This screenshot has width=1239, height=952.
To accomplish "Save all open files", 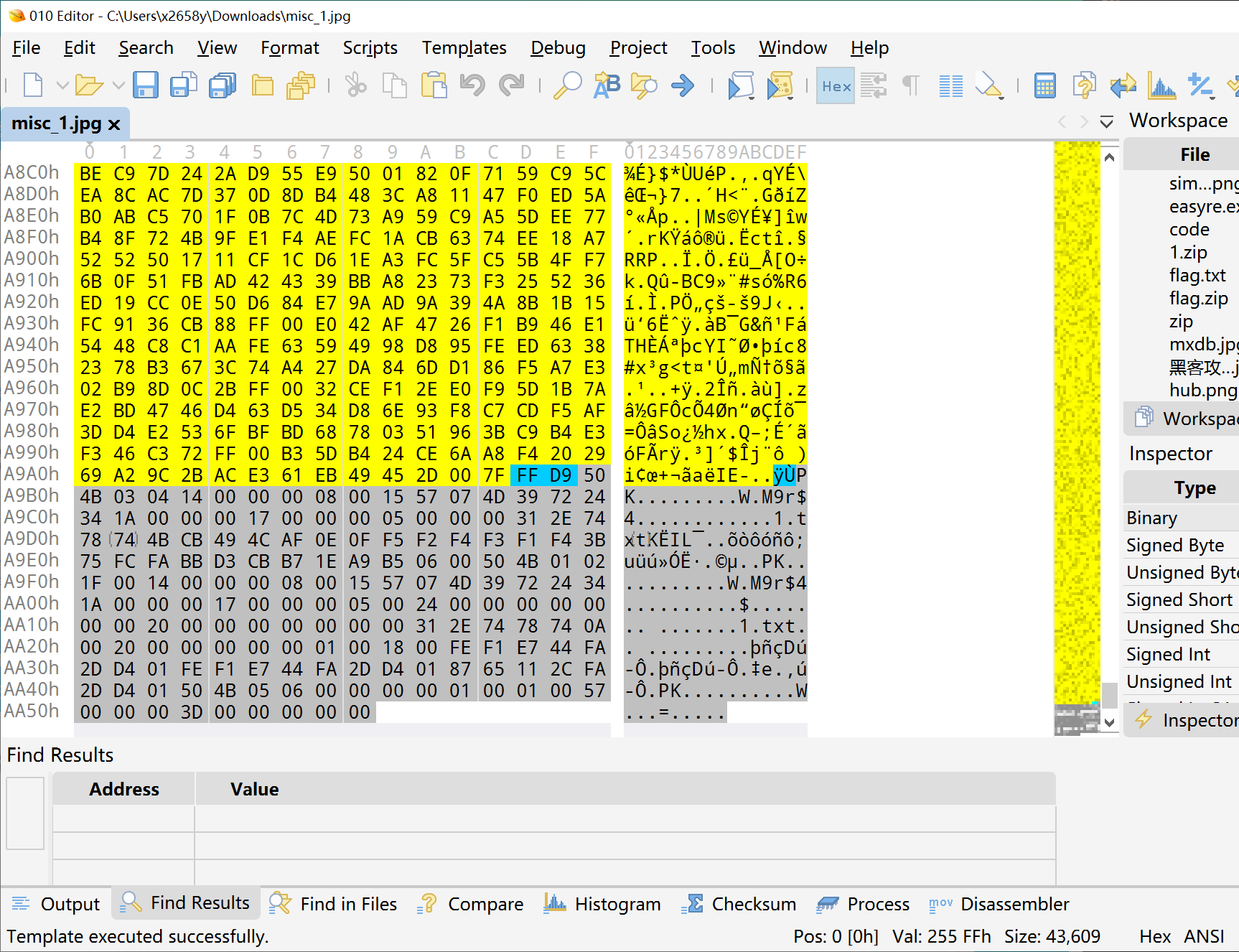I will (223, 85).
